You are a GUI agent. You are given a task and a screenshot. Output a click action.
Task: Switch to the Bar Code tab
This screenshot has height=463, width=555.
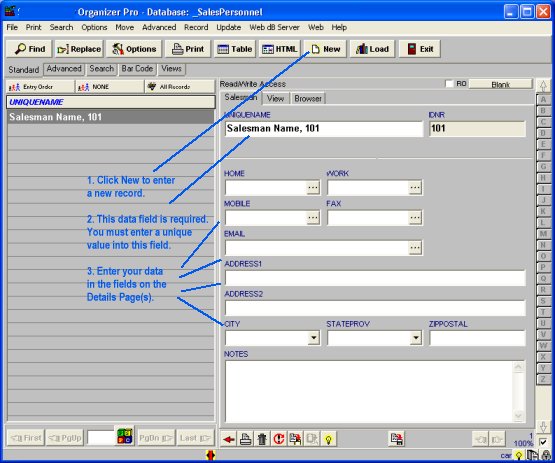click(x=137, y=69)
